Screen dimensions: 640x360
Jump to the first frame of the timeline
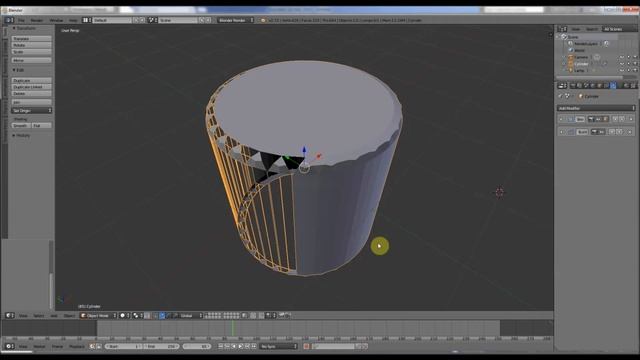pyautogui.click(x=221, y=346)
